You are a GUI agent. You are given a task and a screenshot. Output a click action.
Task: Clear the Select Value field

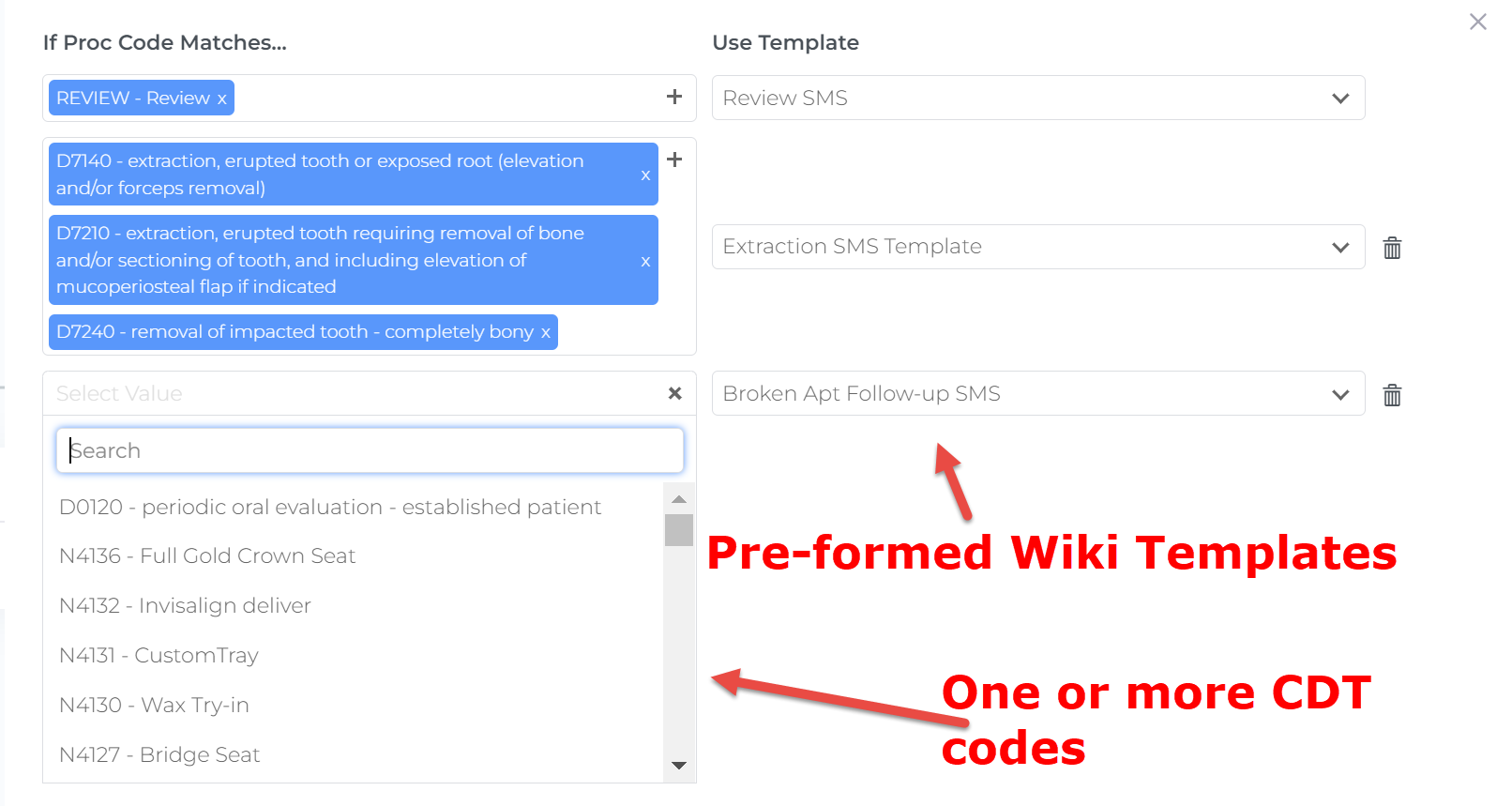(673, 393)
